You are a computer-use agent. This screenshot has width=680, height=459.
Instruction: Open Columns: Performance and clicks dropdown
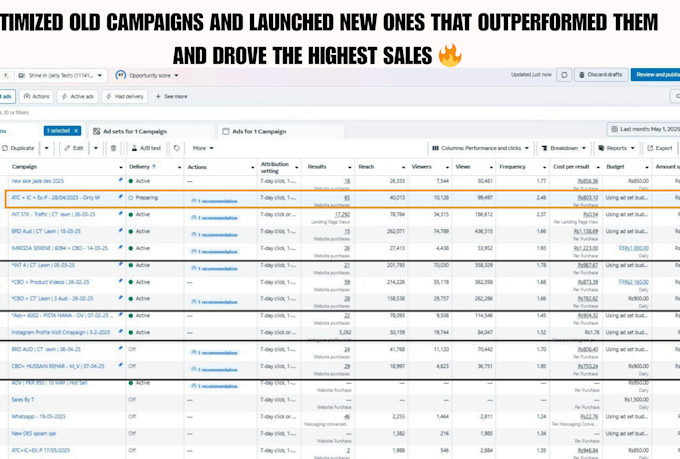coord(481,148)
